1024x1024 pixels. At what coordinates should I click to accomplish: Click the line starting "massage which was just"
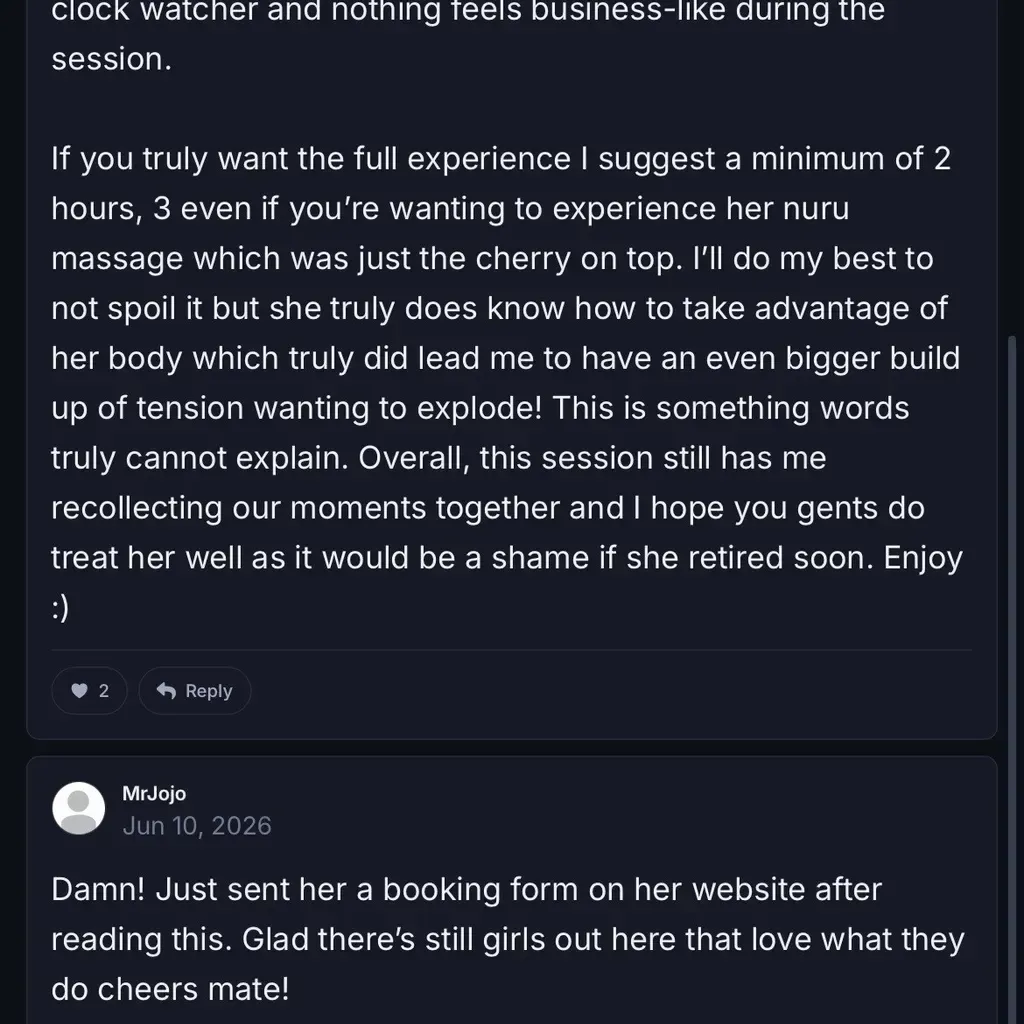coord(492,259)
